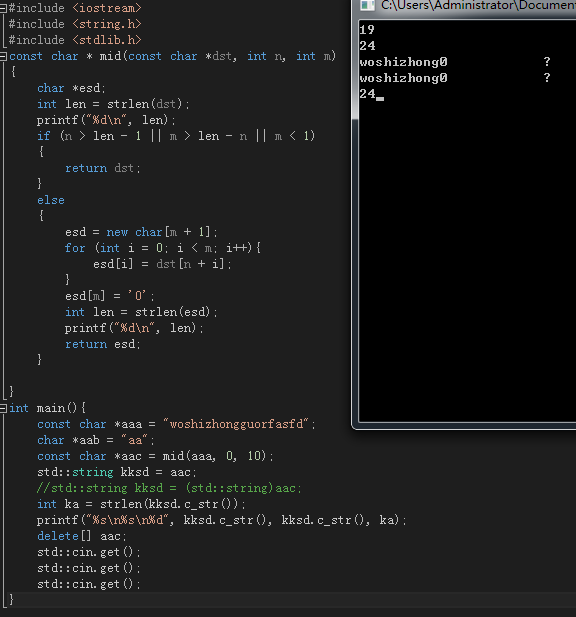This screenshot has height=617, width=576.
Task: Click the '#include <stdlib.h>' line
Action: [75, 40]
